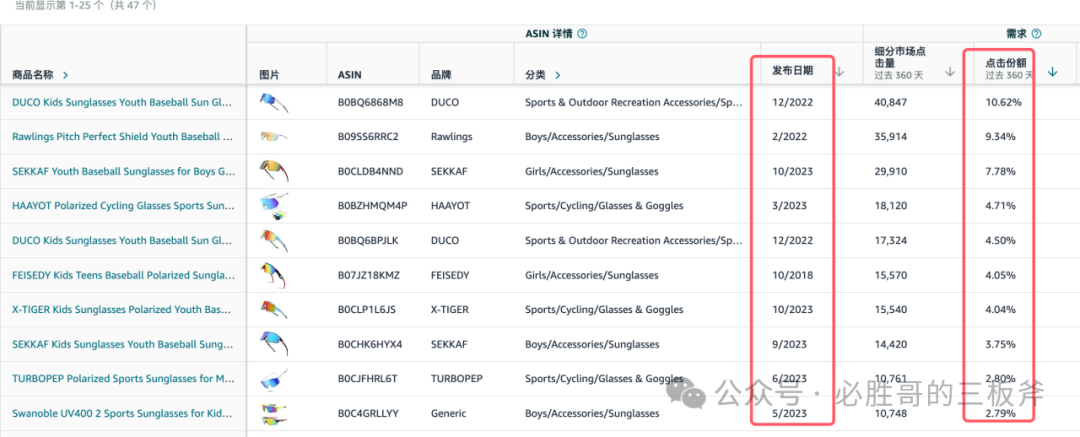Open first DUCO Kids Sunglasses link (10.62% row)
Screen dimensions: 1080x437
tap(121, 102)
